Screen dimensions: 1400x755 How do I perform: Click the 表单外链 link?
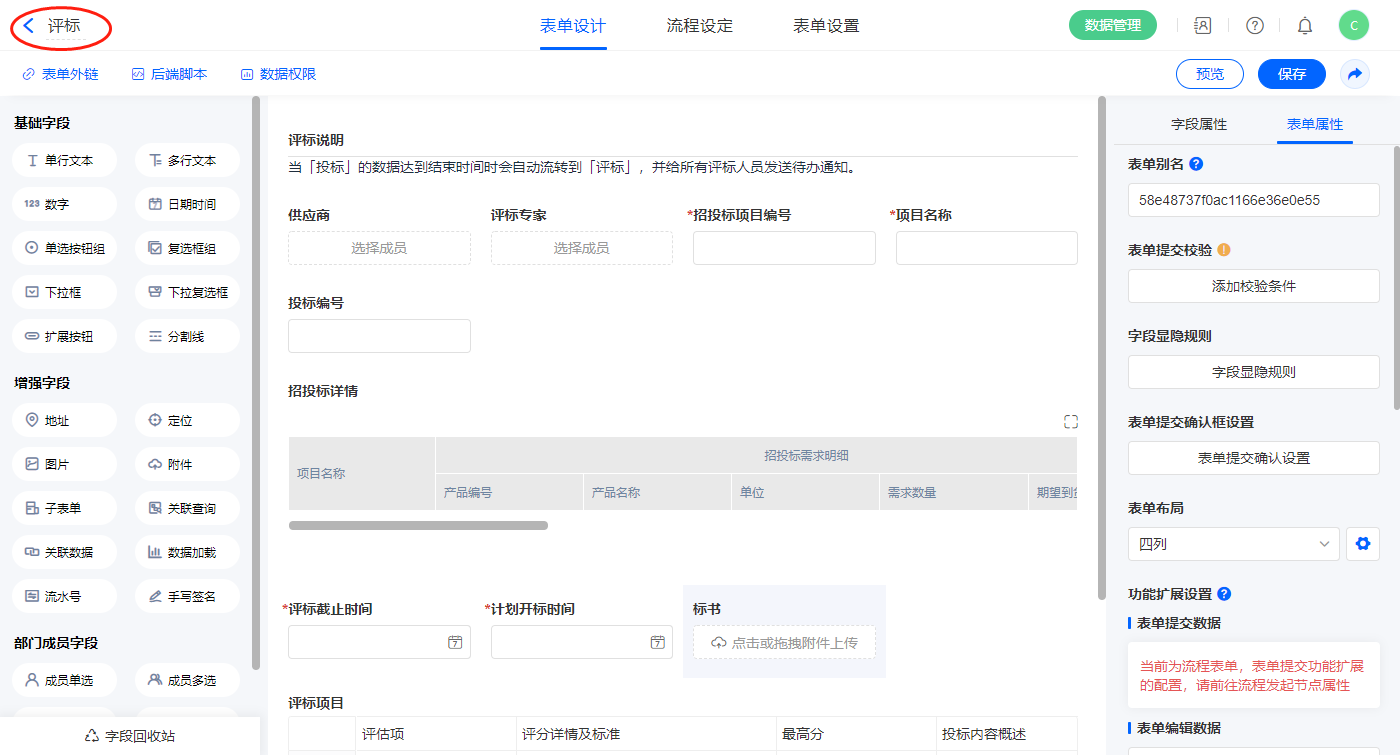60,74
